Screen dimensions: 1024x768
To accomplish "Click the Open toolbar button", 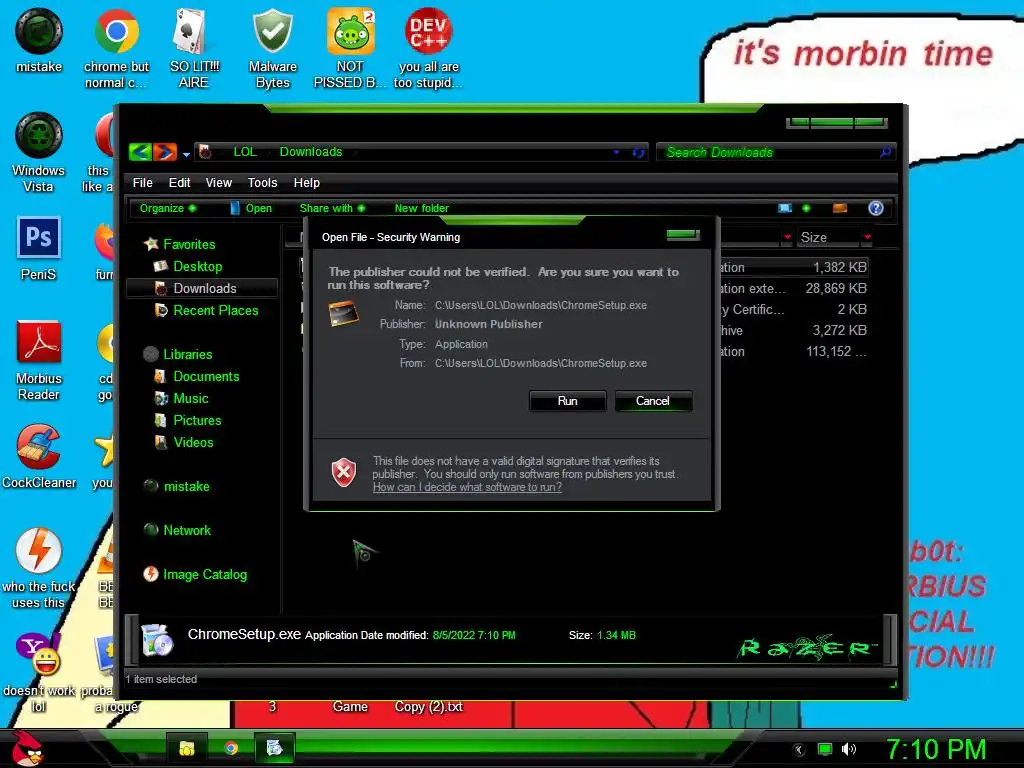I will 251,208.
